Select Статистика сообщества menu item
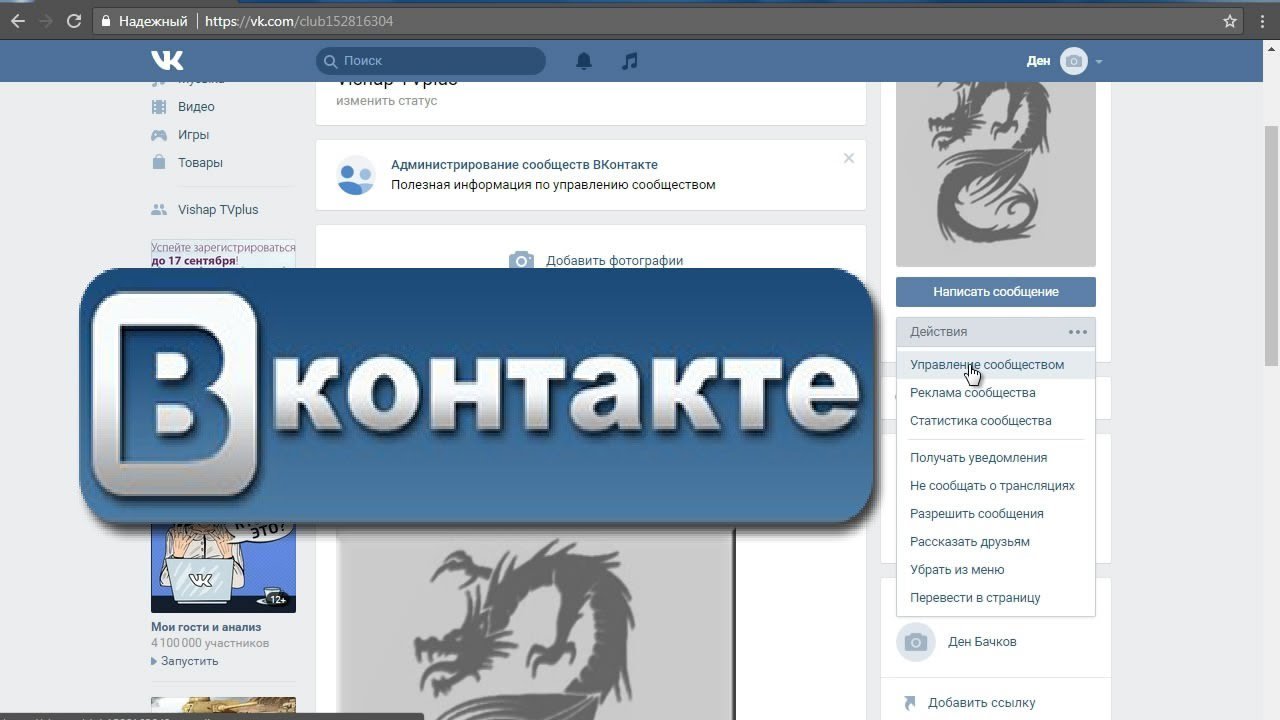This screenshot has width=1280, height=720. click(980, 421)
